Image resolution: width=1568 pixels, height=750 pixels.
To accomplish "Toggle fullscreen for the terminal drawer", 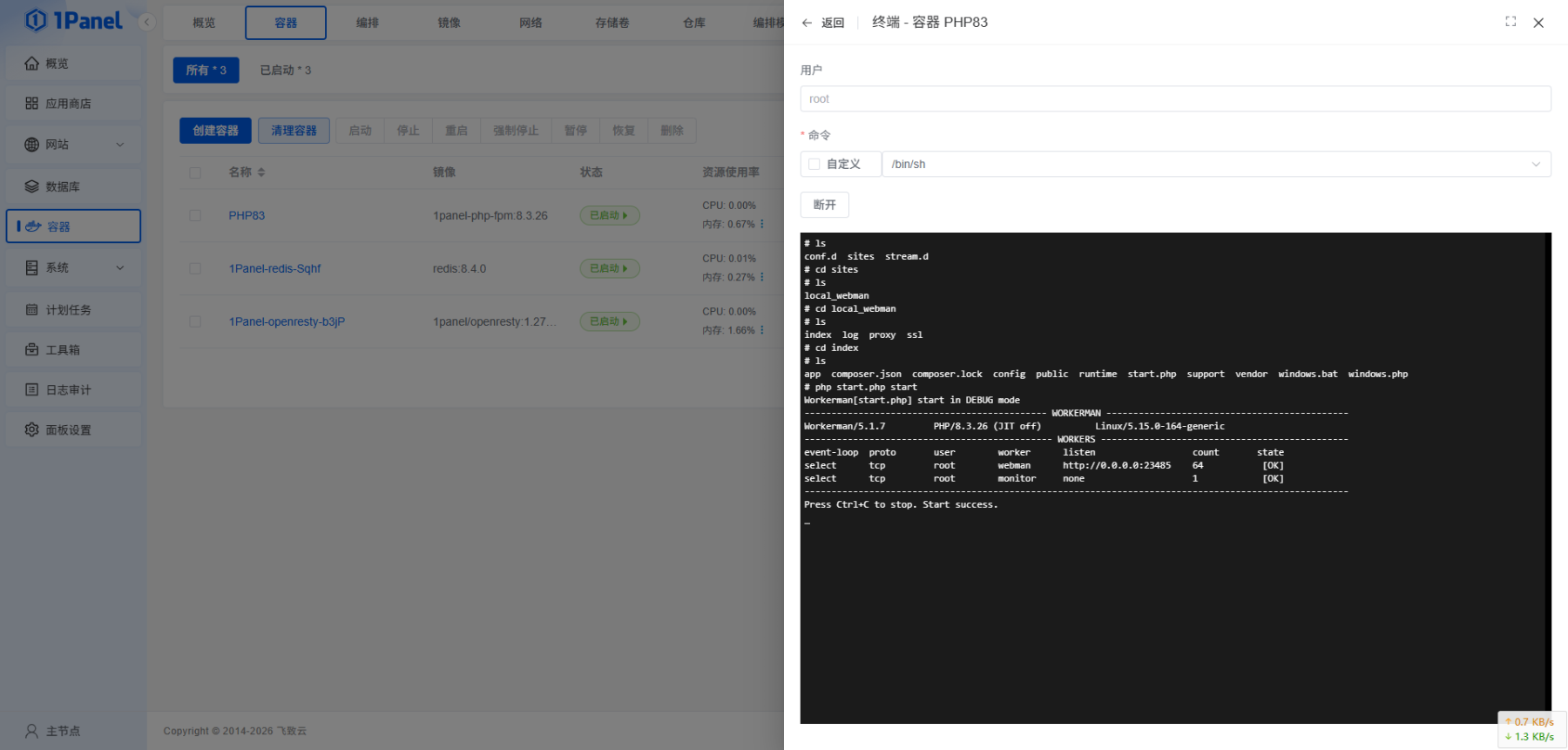I will click(x=1511, y=22).
